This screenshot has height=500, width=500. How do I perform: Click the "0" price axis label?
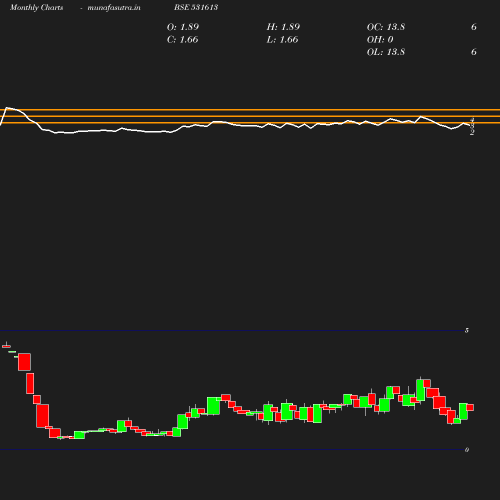click(x=467, y=450)
